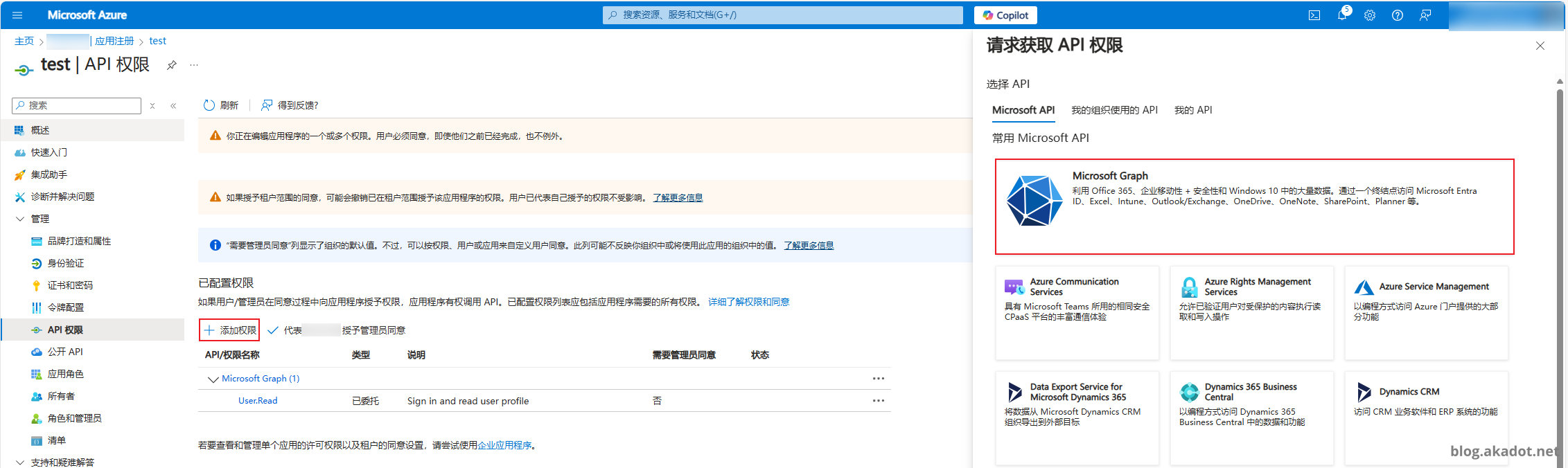
Task: Sort by the API/权限名称 column header
Action: click(232, 355)
